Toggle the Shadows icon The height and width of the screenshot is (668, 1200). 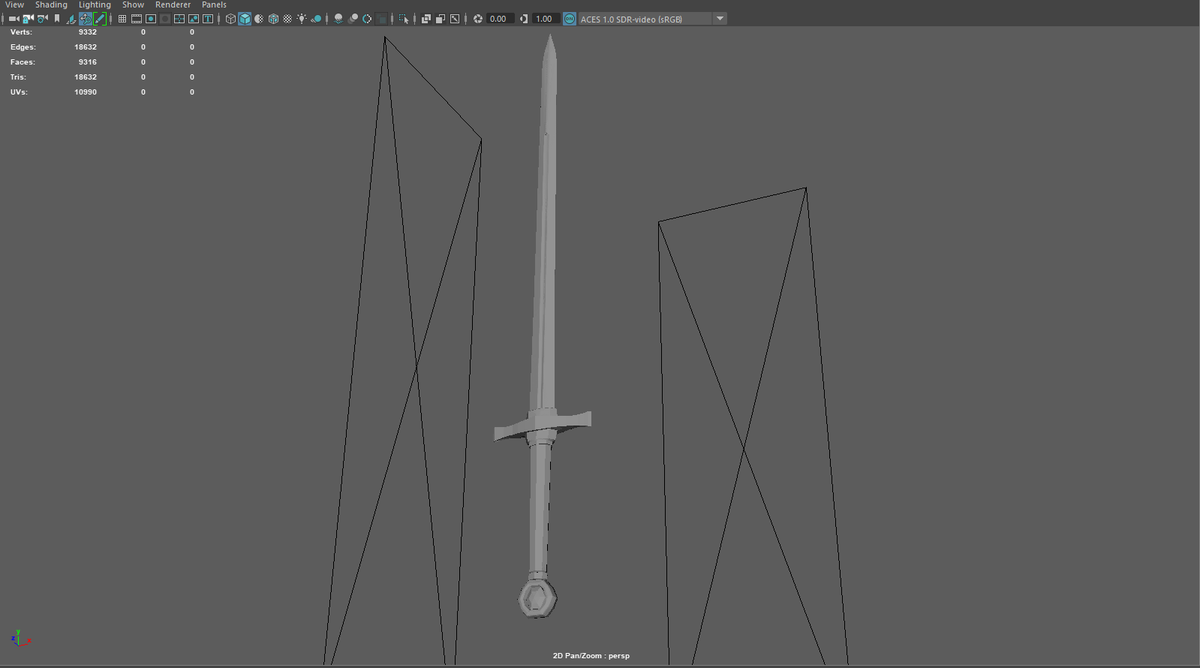coord(316,19)
